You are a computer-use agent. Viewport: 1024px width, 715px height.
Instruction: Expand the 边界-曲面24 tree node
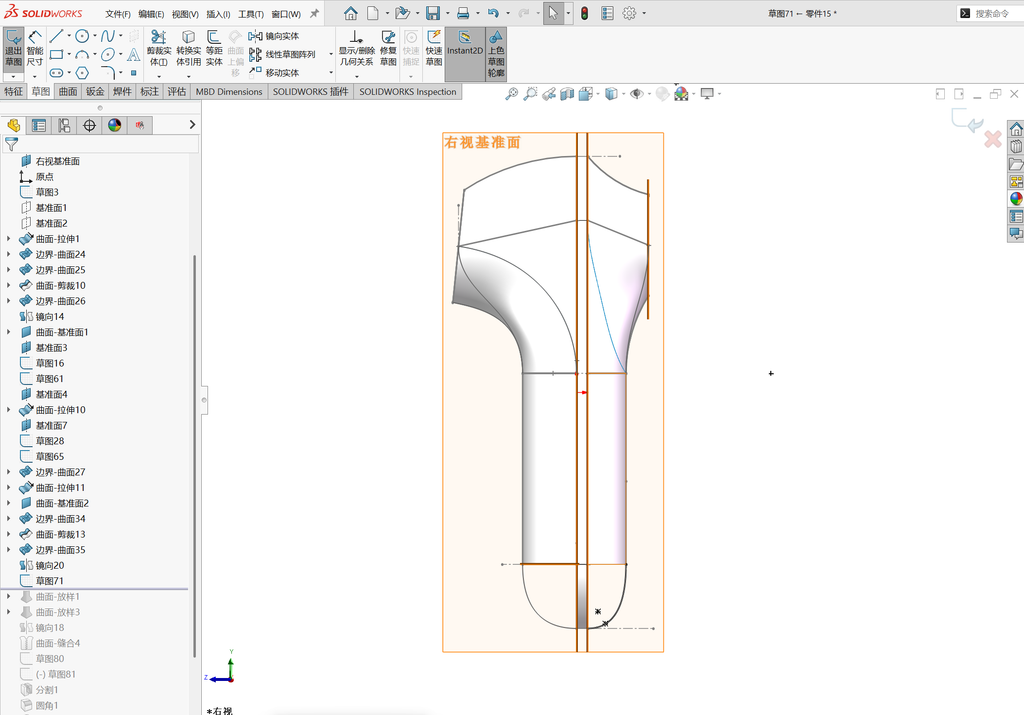(8, 255)
